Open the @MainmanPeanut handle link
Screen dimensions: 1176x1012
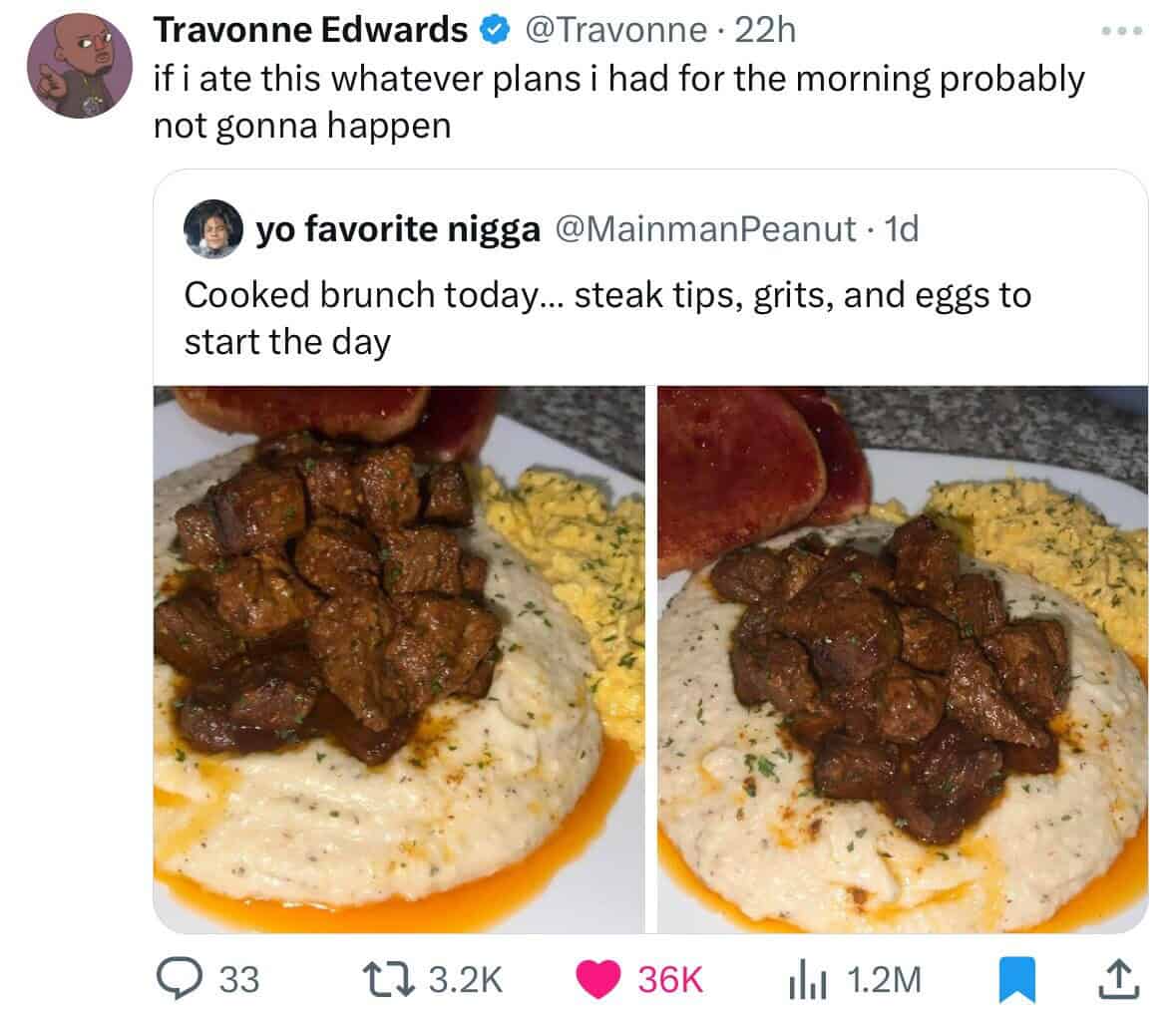(705, 229)
